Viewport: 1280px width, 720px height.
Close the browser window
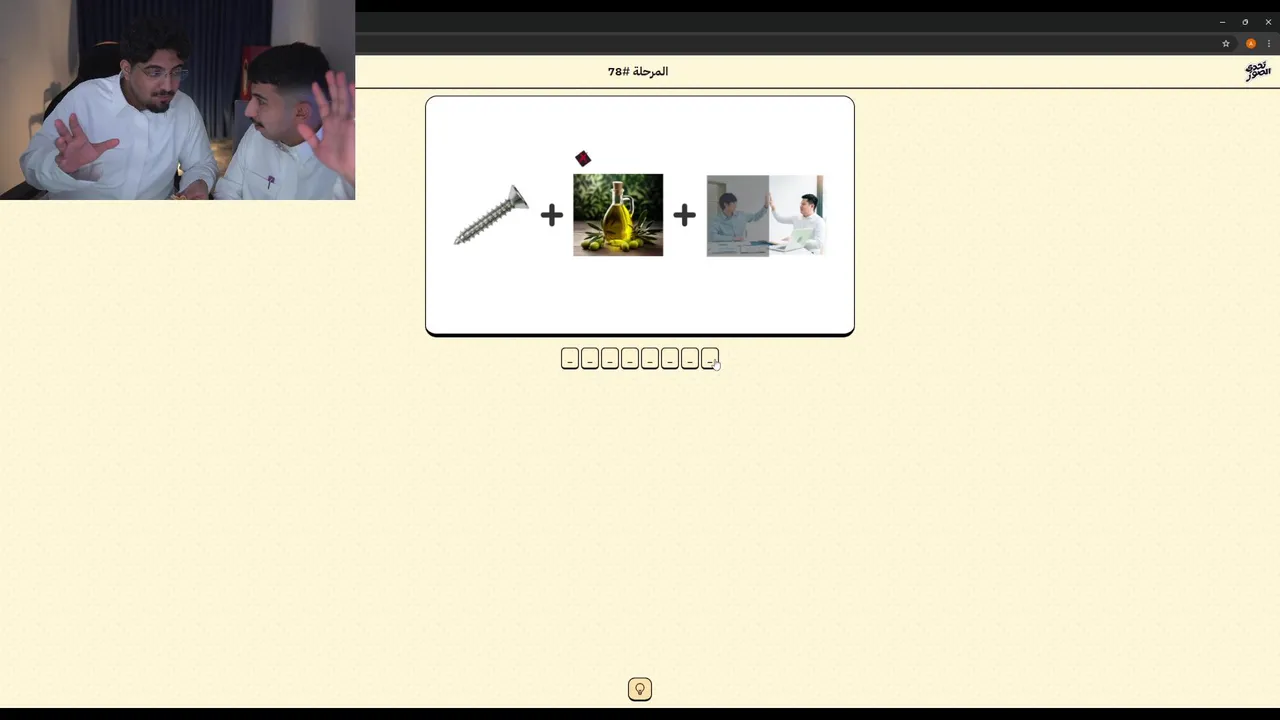1268,22
